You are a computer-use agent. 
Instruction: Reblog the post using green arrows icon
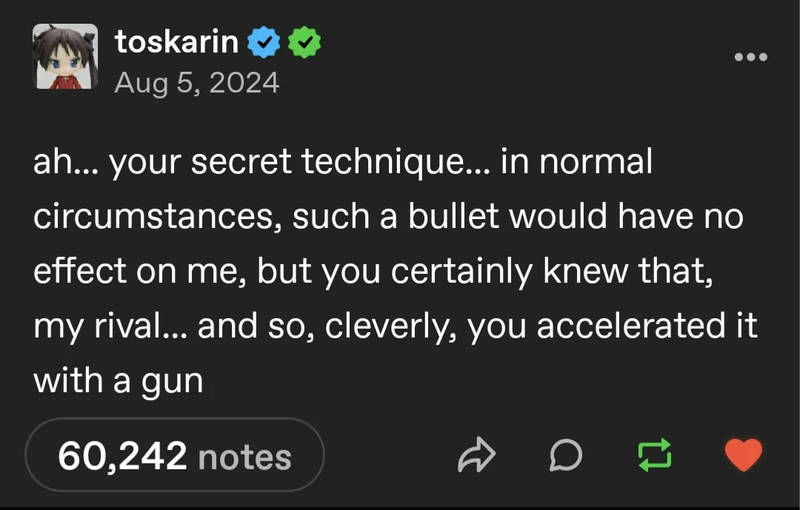[x=655, y=455]
